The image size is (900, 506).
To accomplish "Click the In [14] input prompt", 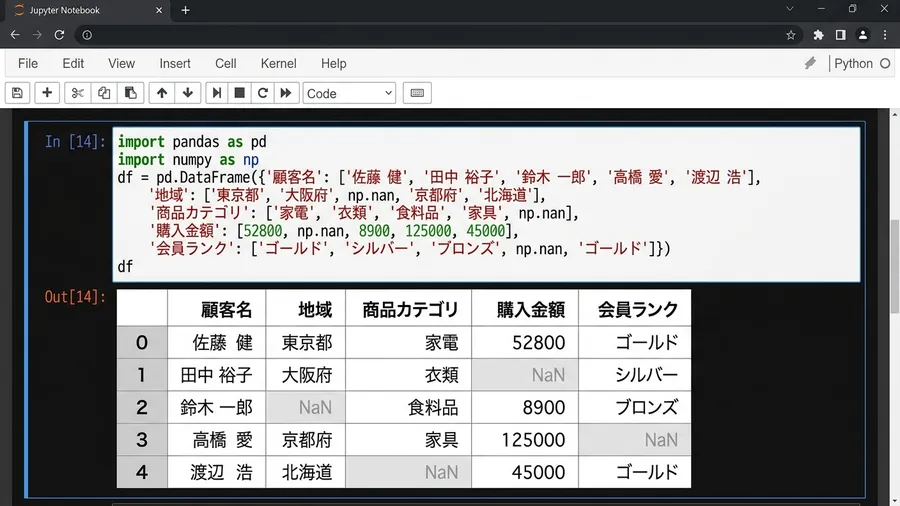I will coord(75,142).
